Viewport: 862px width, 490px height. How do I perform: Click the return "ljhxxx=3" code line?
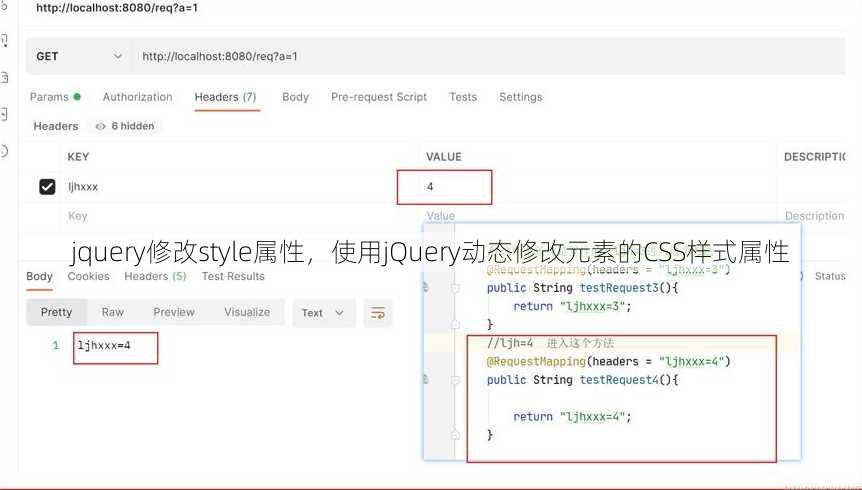pyautogui.click(x=572, y=306)
